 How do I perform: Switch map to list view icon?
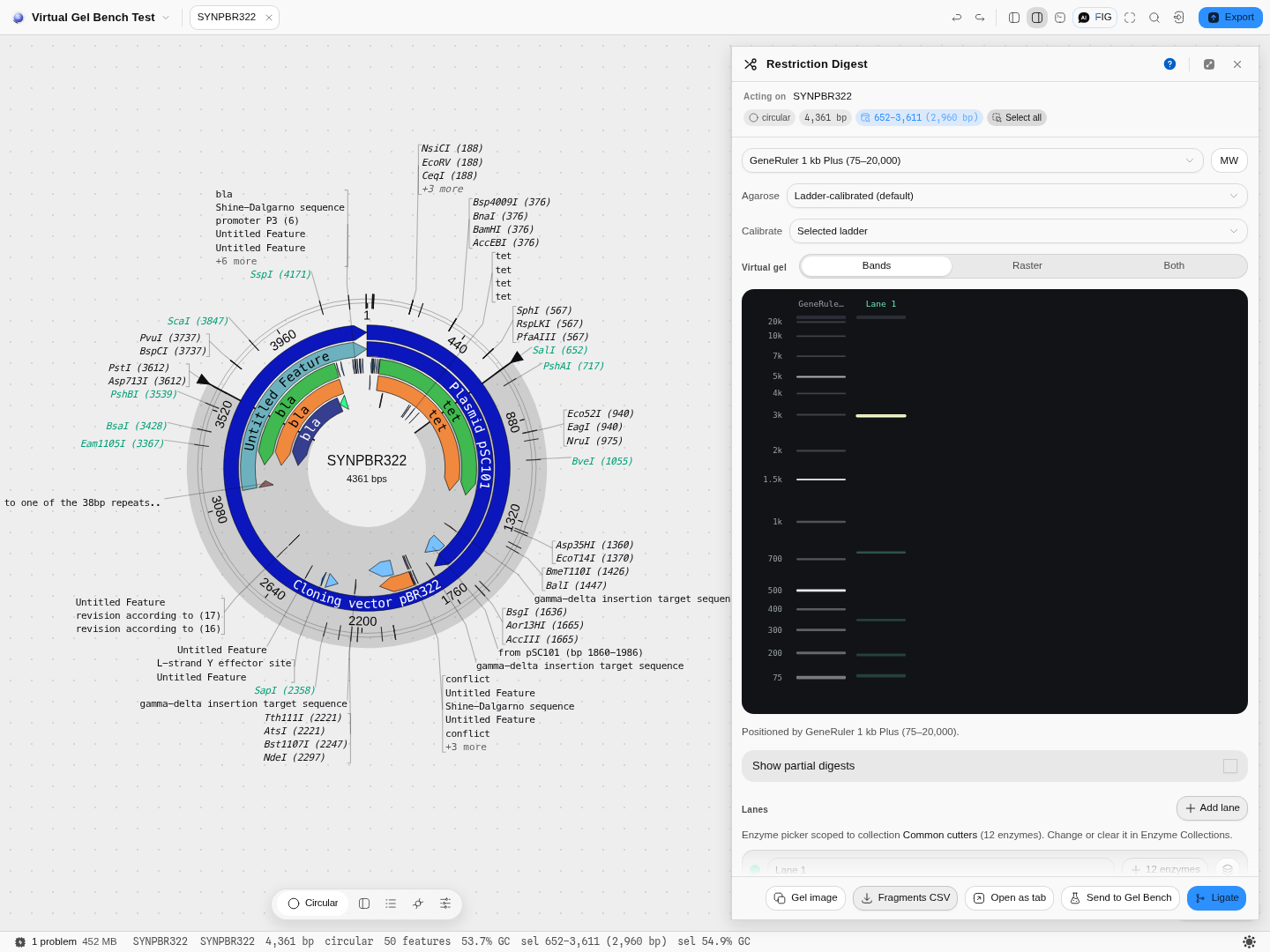coord(391,904)
